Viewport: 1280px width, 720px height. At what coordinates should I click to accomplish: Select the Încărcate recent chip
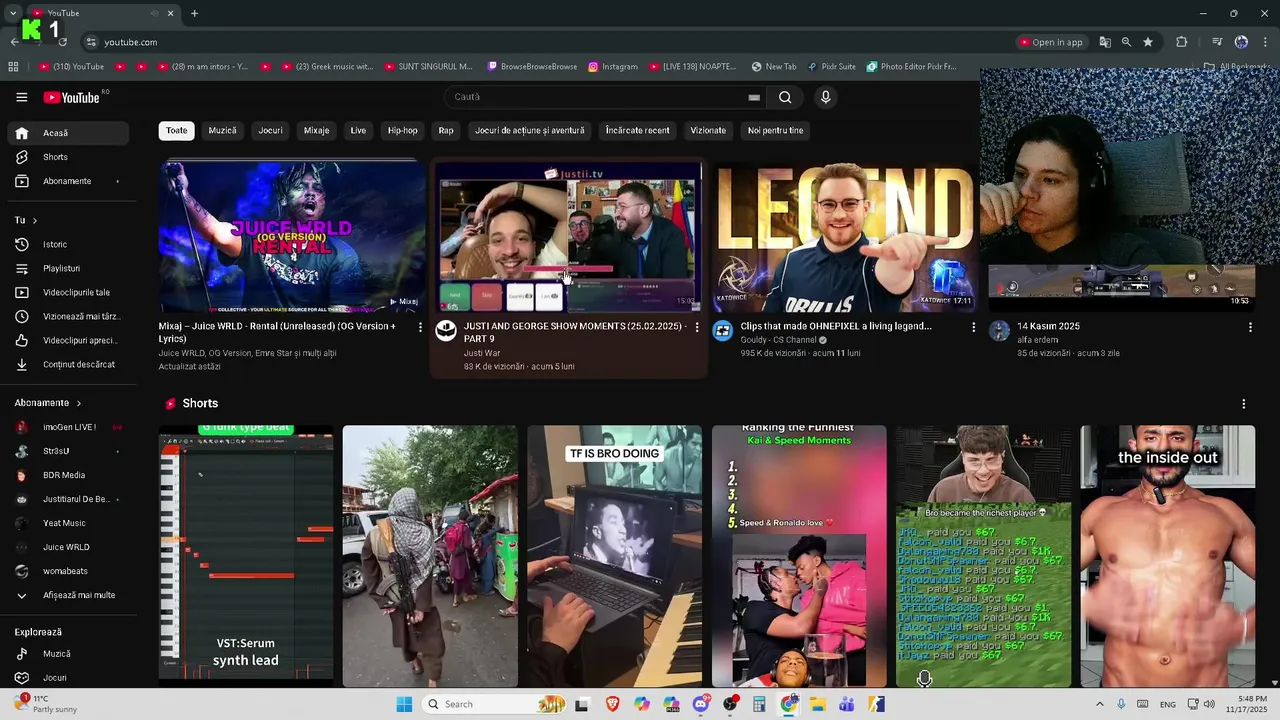pyautogui.click(x=637, y=131)
